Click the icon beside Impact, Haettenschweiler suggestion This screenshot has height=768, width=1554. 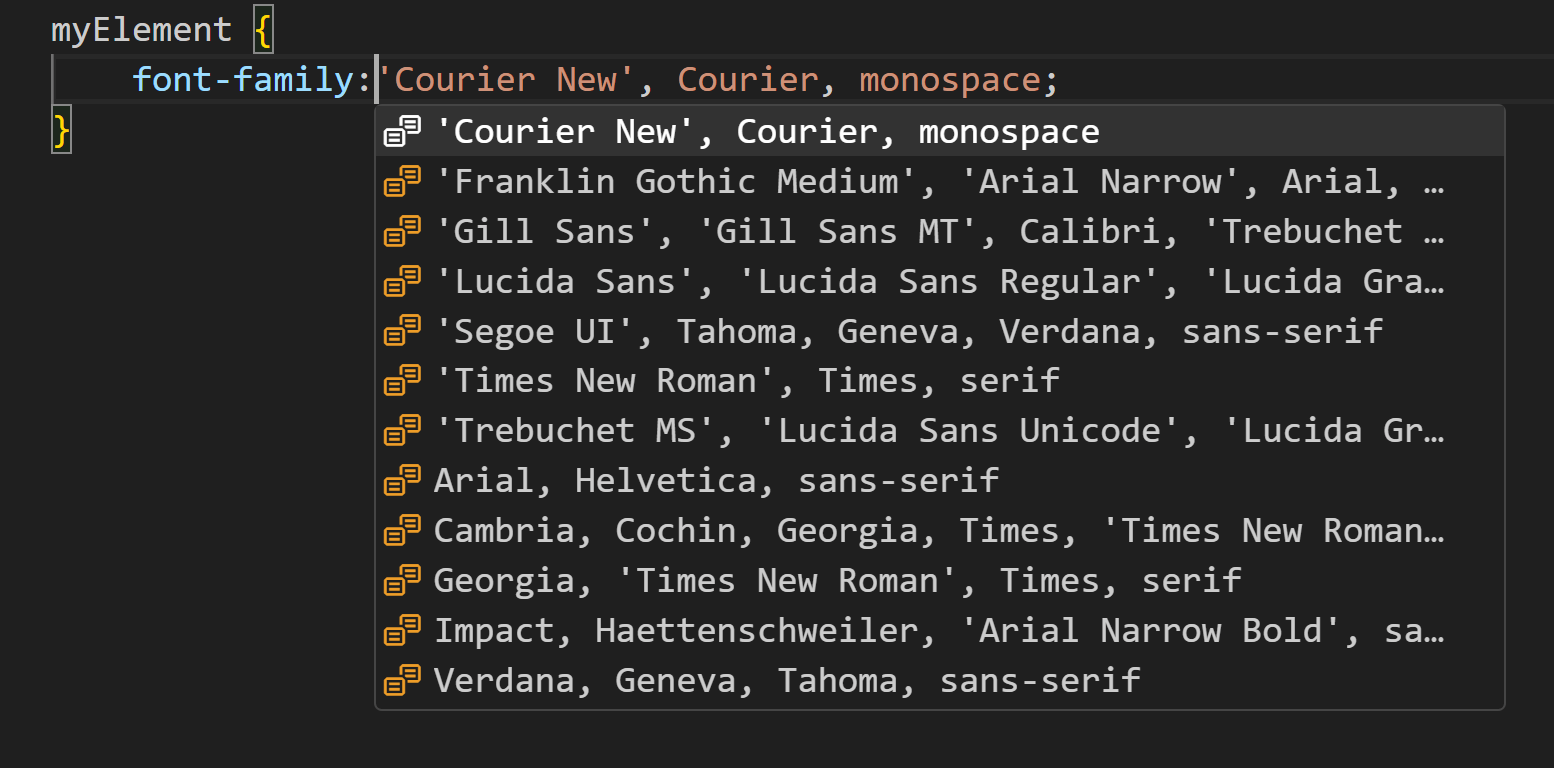pyautogui.click(x=402, y=631)
